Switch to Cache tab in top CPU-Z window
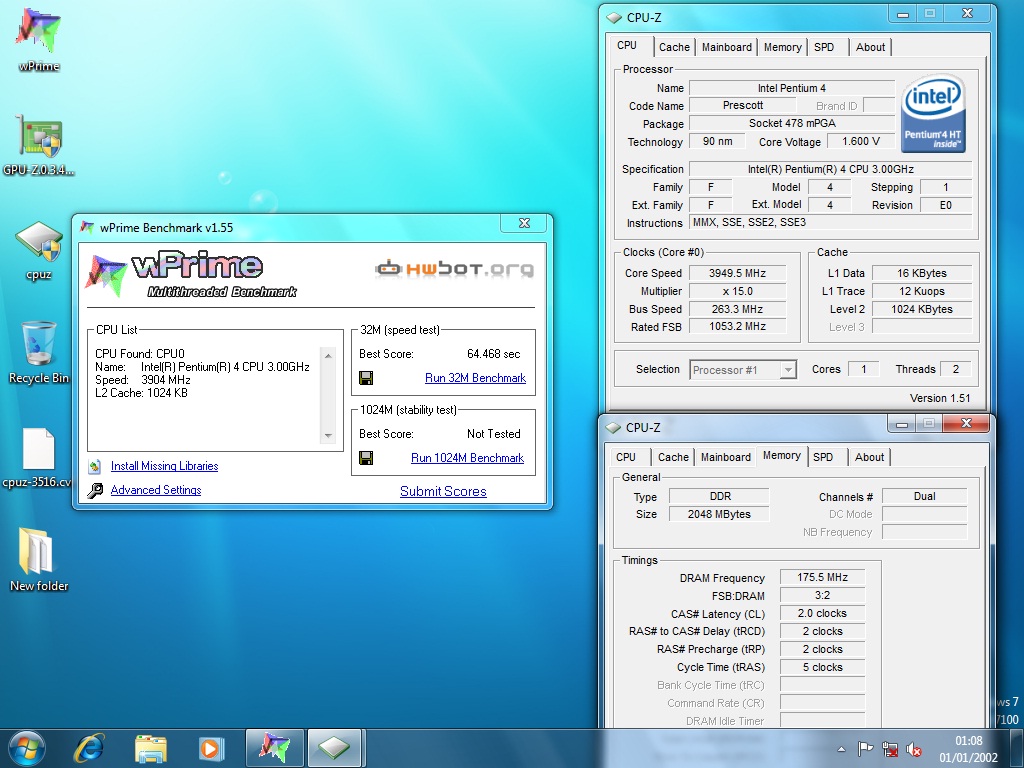 pos(674,47)
